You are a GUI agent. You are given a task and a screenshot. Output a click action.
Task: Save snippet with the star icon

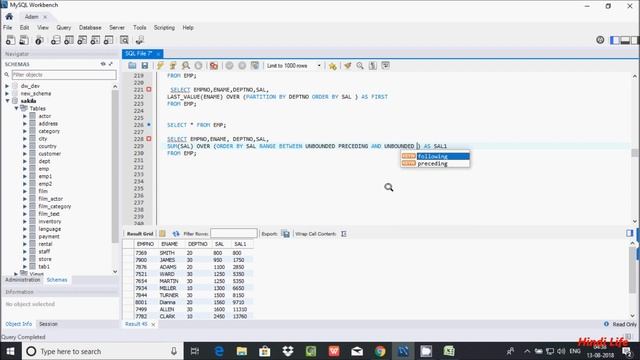(x=333, y=65)
